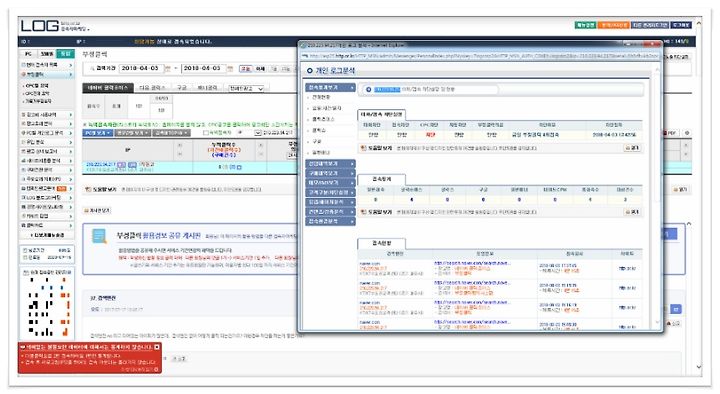Open the IP address link in the highlighted table row
This screenshot has height=394, width=720.
101,164
